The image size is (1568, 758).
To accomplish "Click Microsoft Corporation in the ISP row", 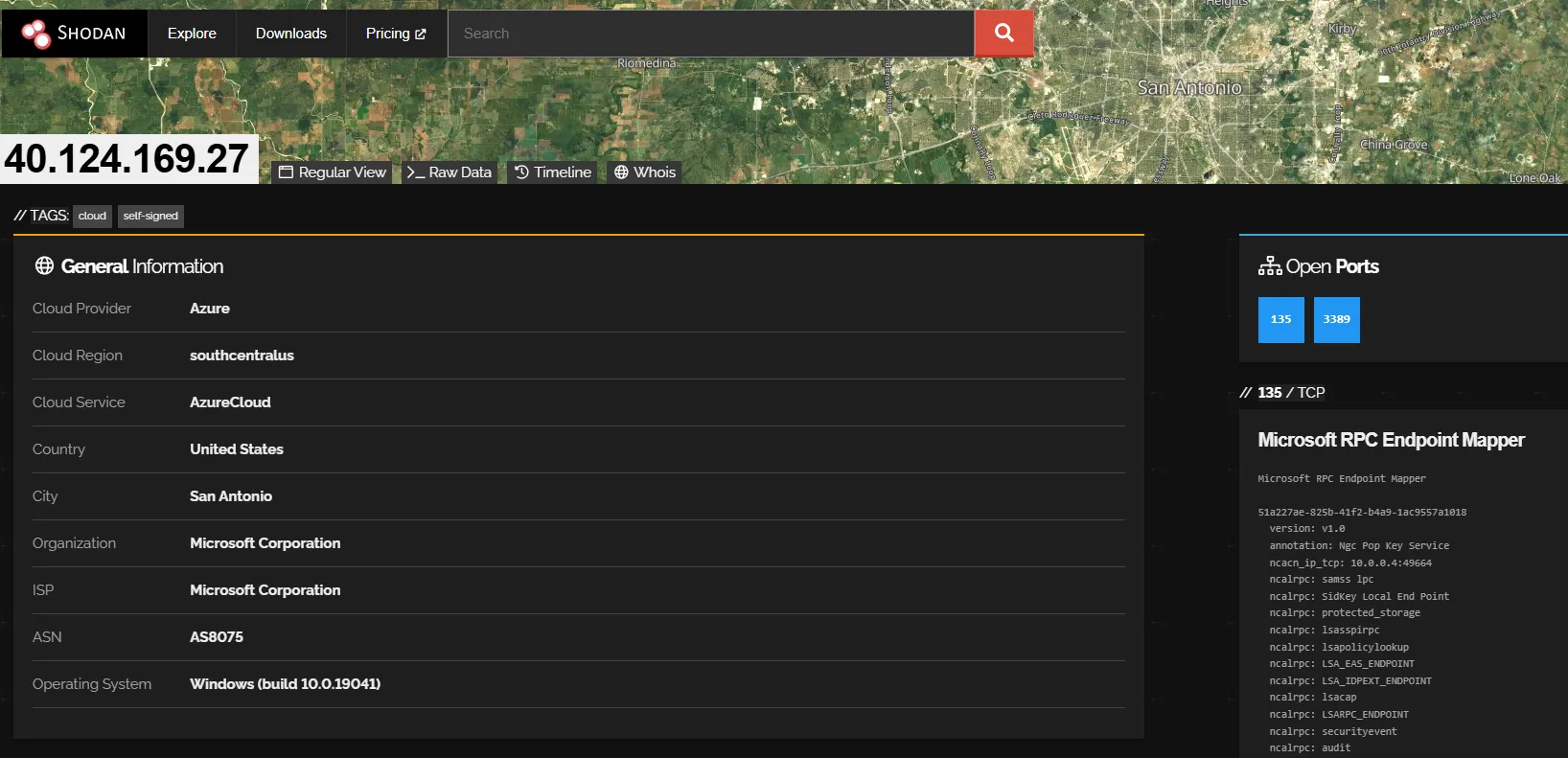I will [265, 590].
